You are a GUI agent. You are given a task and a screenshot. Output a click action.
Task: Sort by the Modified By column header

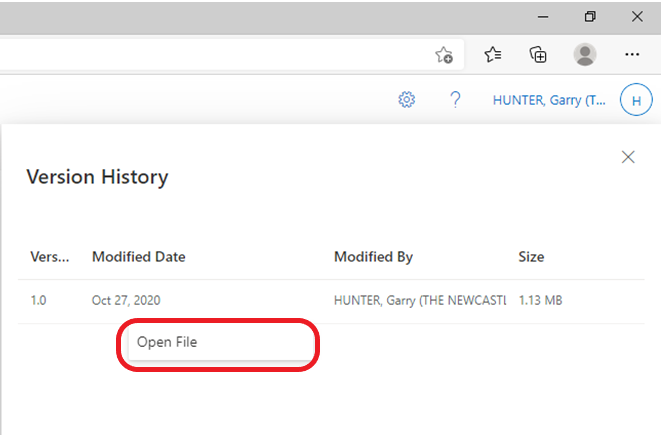(x=373, y=257)
